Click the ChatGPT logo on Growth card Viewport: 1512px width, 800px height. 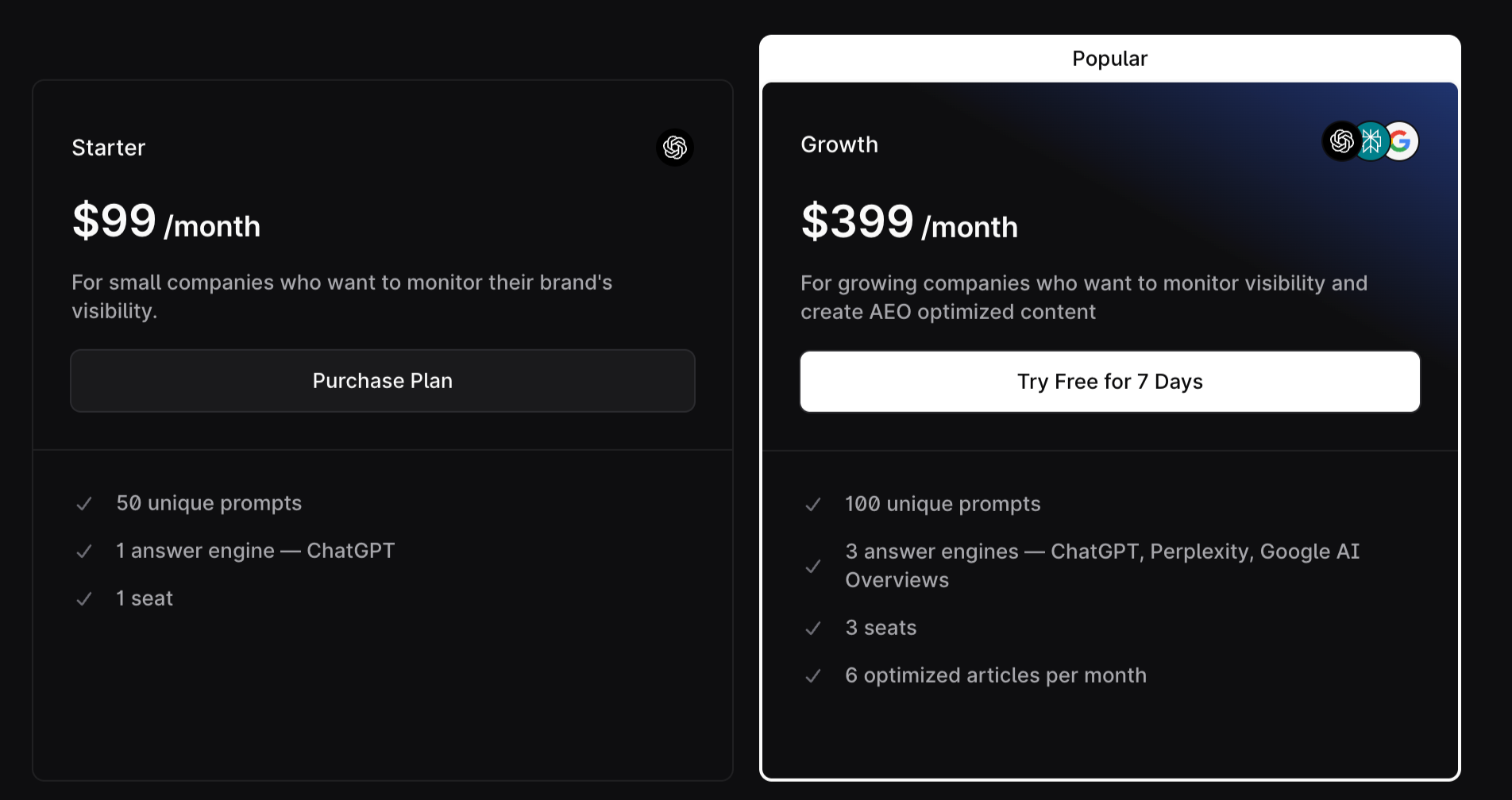click(x=1341, y=141)
